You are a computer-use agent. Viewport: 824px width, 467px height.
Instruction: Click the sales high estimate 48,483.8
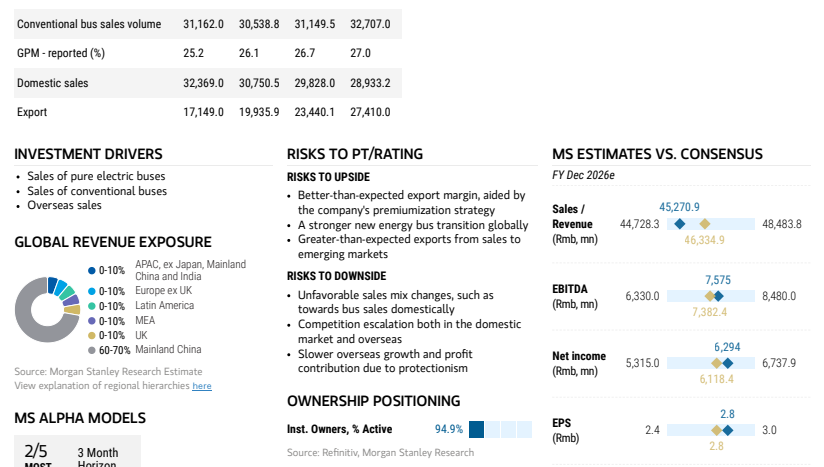click(782, 224)
